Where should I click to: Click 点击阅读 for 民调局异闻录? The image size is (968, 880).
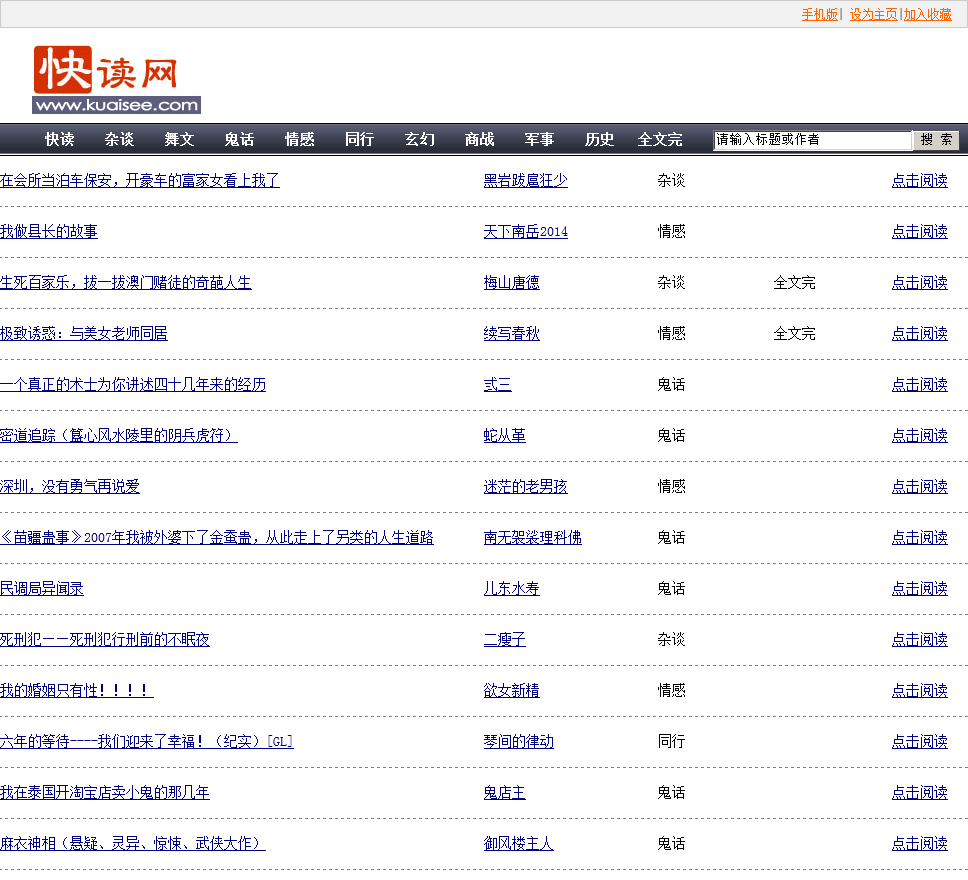pos(919,589)
